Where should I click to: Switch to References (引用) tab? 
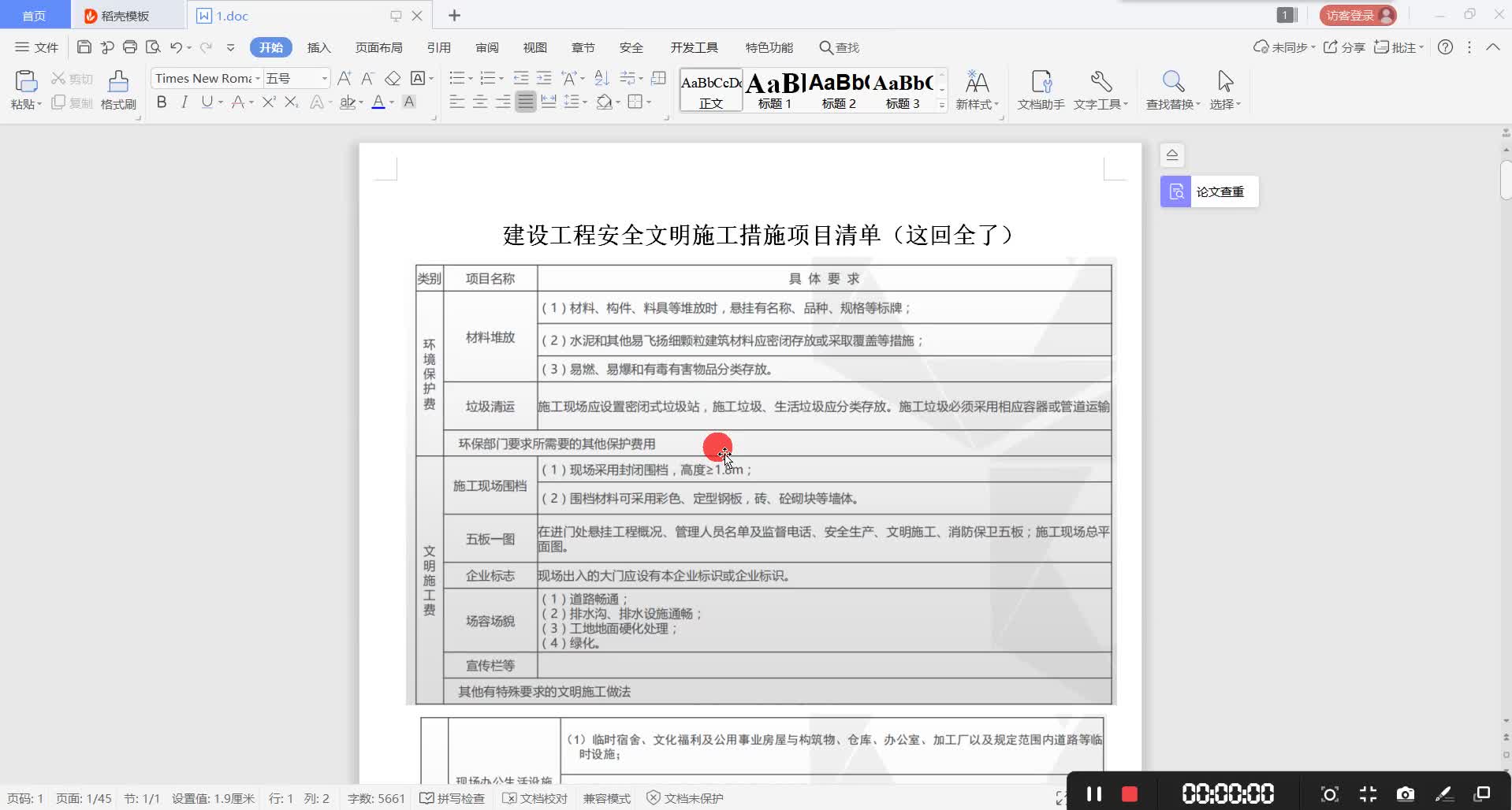(438, 47)
